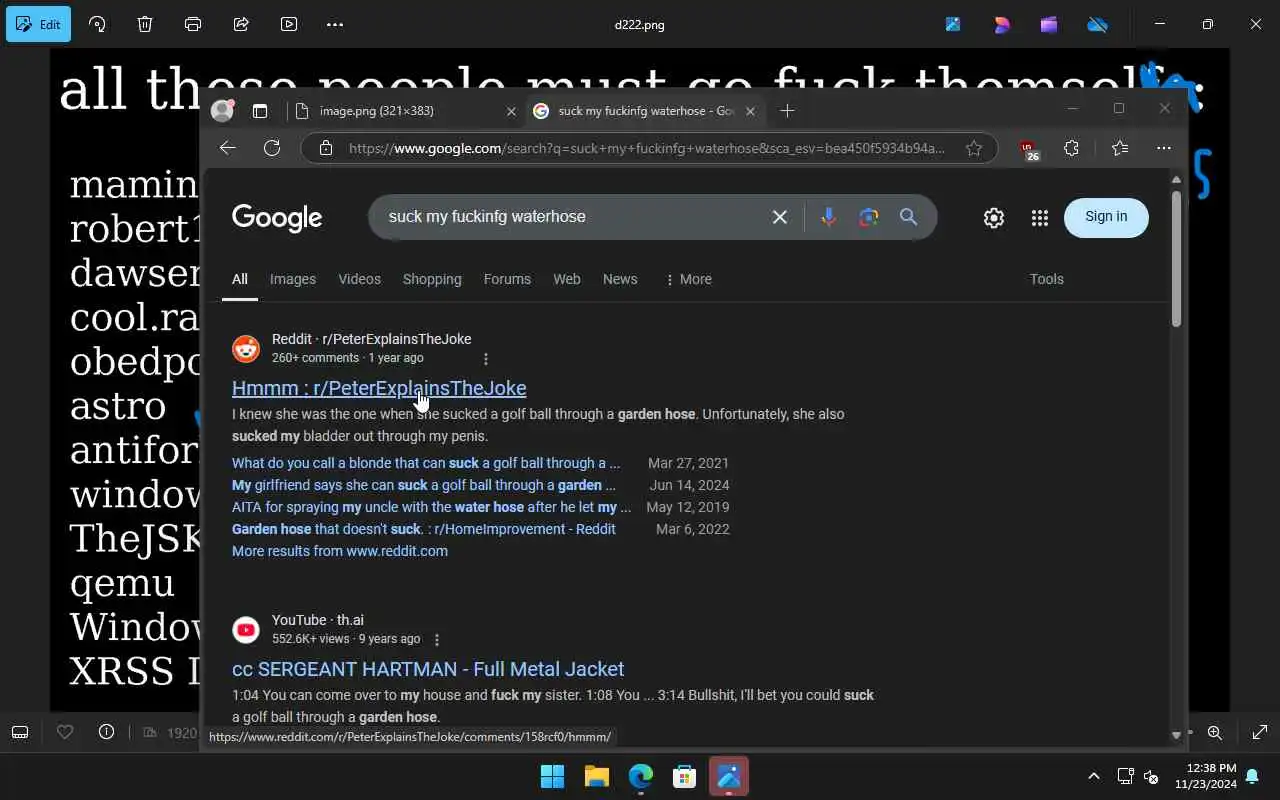Delete the image using trash icon
Screen dimensions: 1280x800
tap(145, 24)
